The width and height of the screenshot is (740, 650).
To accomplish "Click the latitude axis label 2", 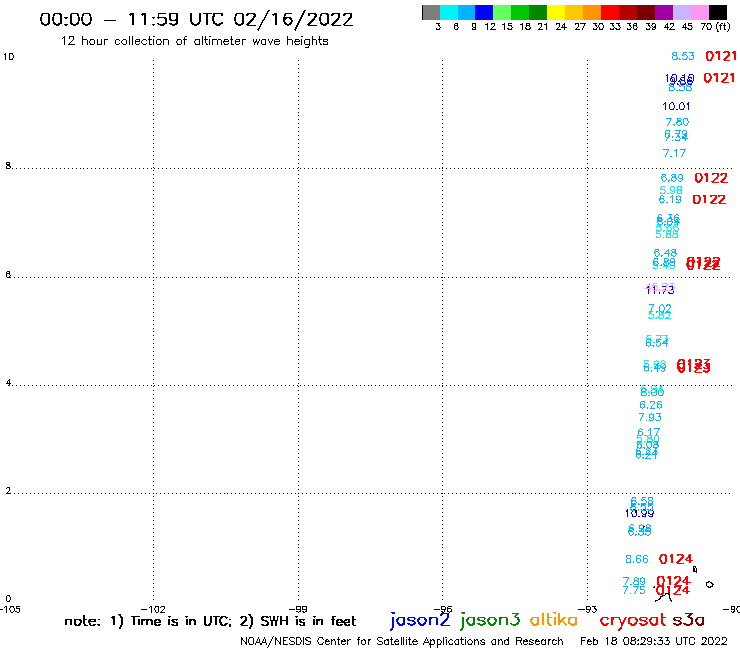I will (x=8, y=491).
